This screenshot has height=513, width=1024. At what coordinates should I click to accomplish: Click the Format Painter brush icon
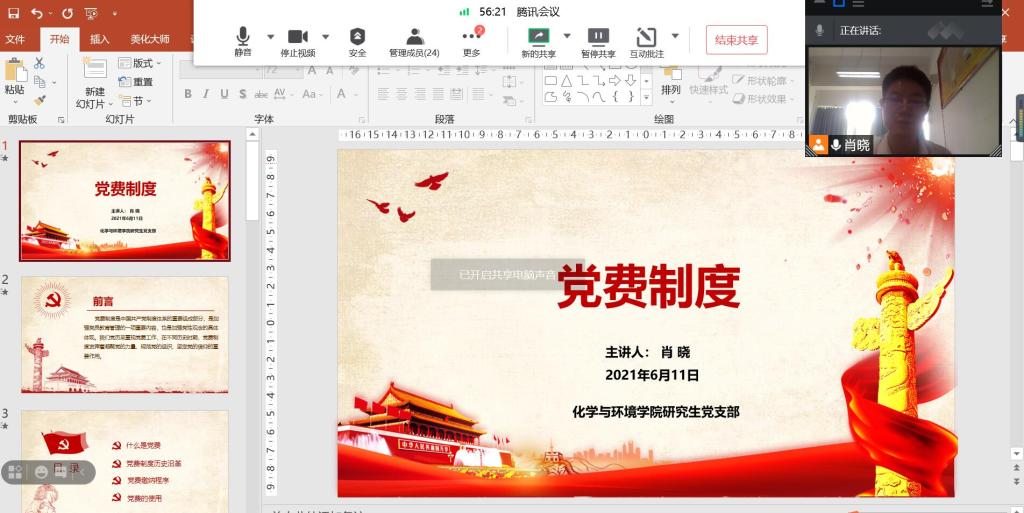pyautogui.click(x=40, y=99)
